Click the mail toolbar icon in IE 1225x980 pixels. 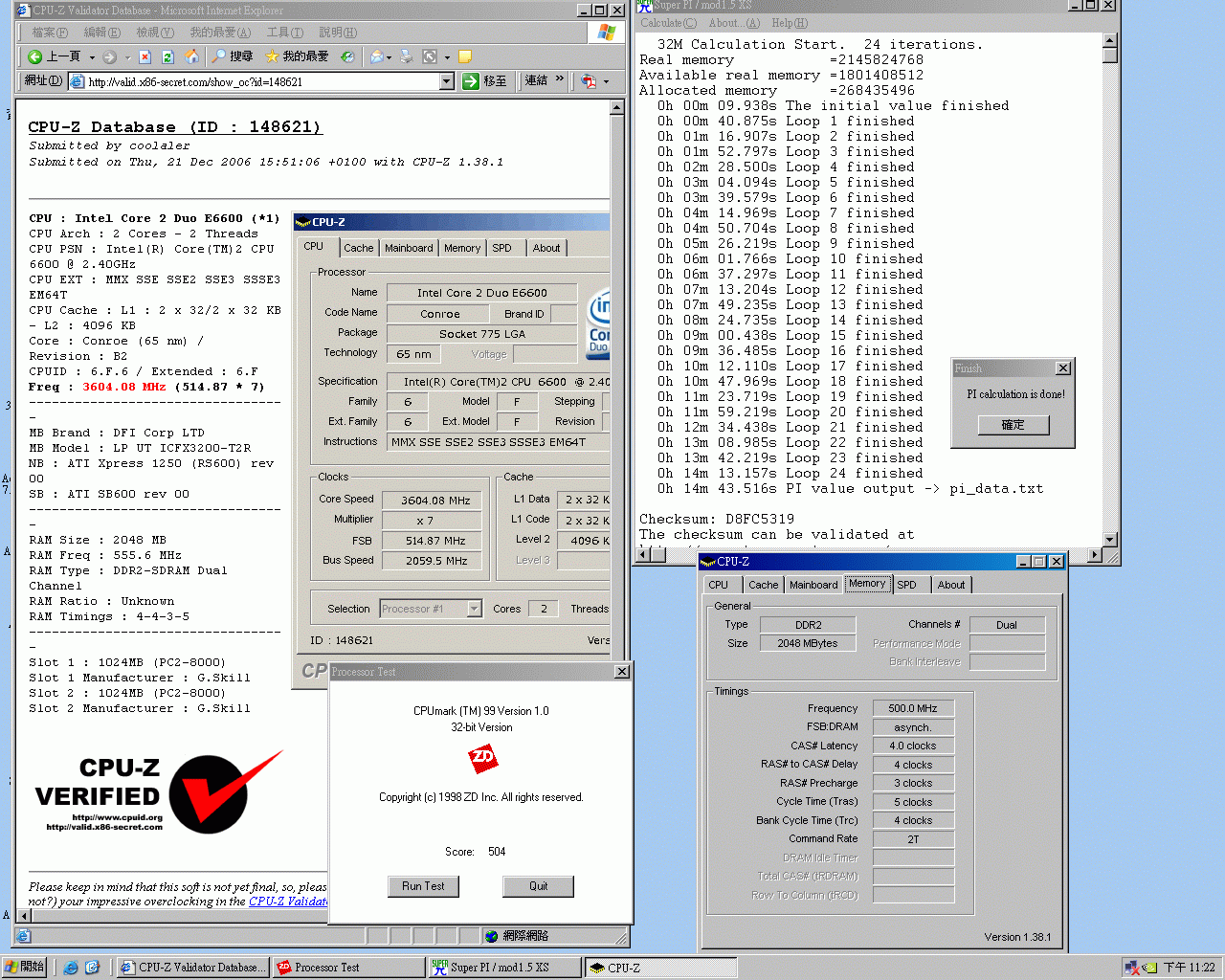(x=377, y=57)
